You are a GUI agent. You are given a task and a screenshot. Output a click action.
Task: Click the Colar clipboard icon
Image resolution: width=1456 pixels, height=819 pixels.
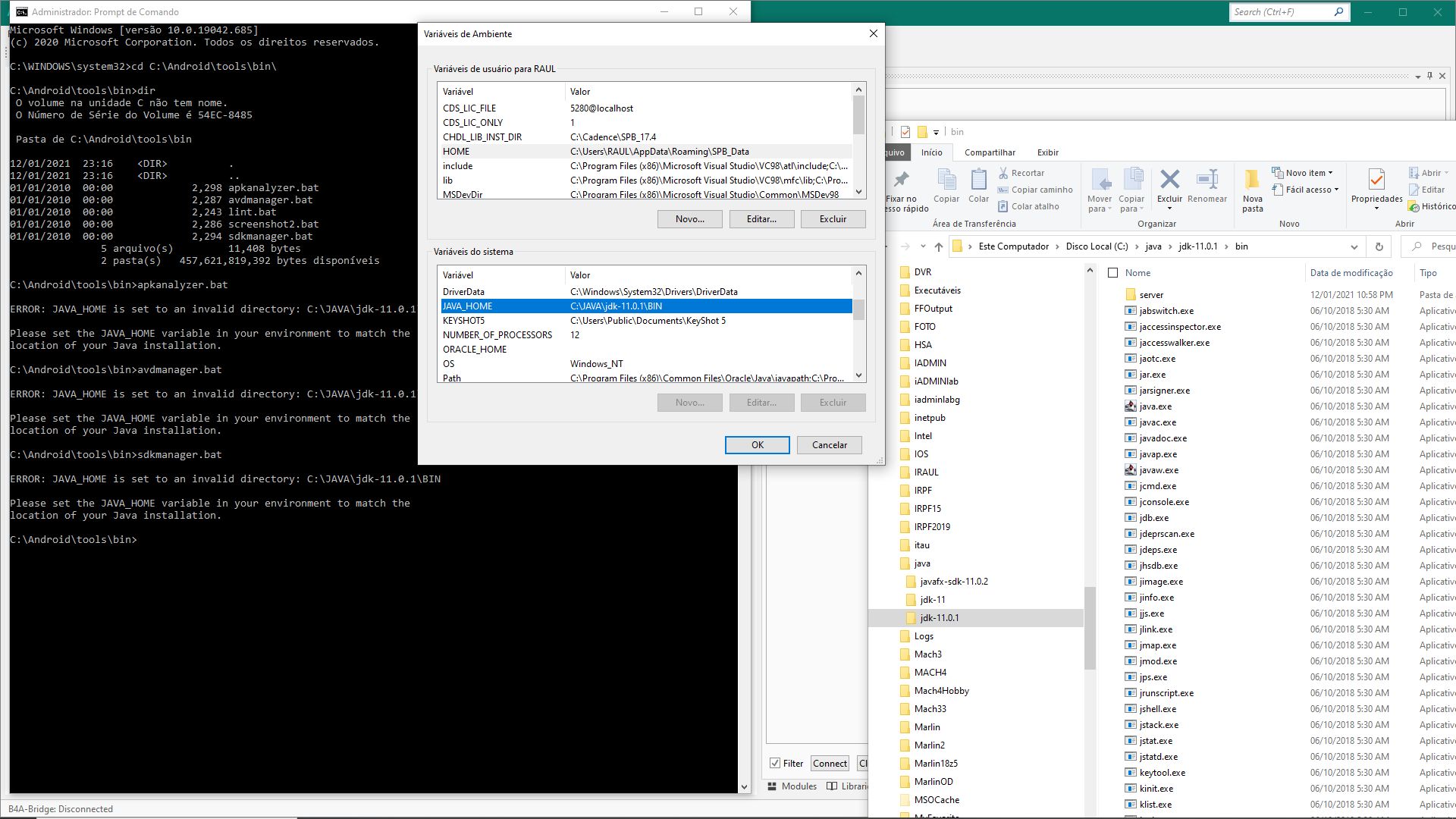click(x=978, y=180)
